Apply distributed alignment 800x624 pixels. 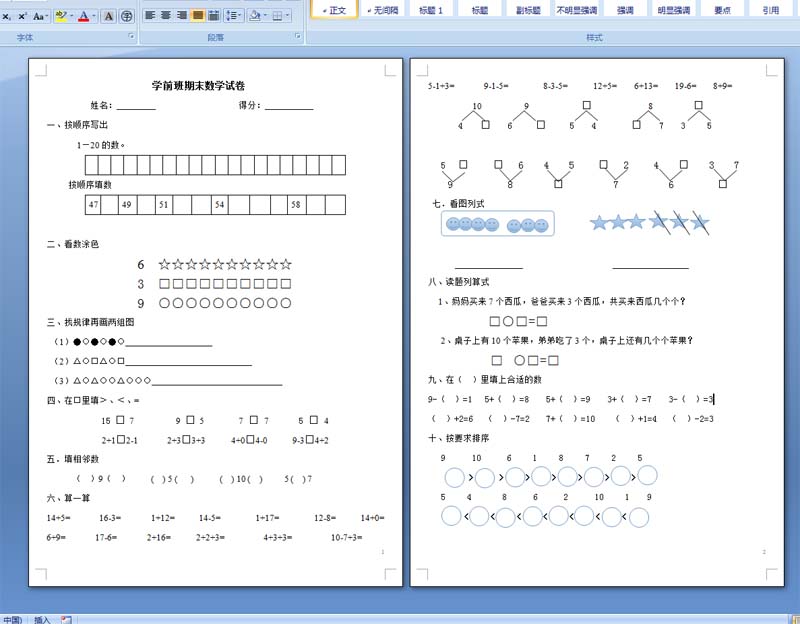point(214,15)
